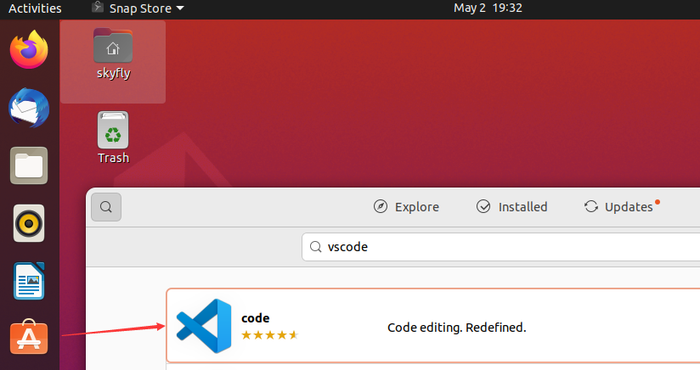Open LibreOffice Writer from the dock

(29, 281)
